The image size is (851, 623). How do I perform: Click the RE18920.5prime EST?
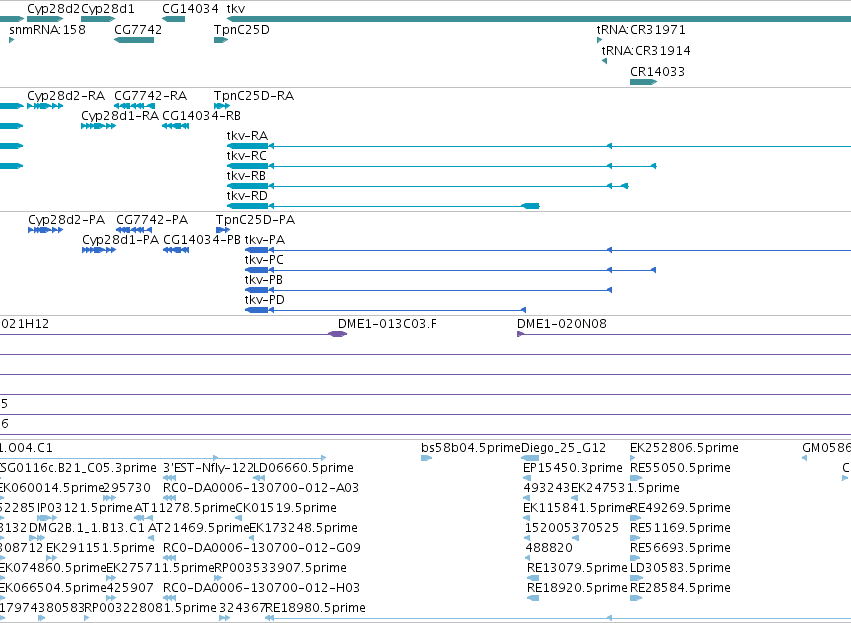(x=533, y=598)
